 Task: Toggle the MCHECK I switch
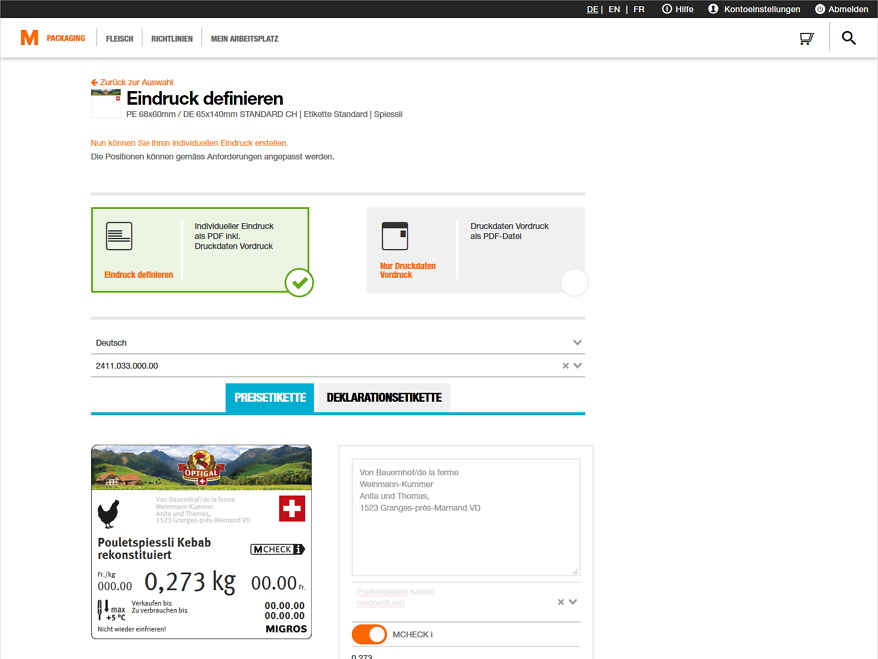tap(369, 634)
